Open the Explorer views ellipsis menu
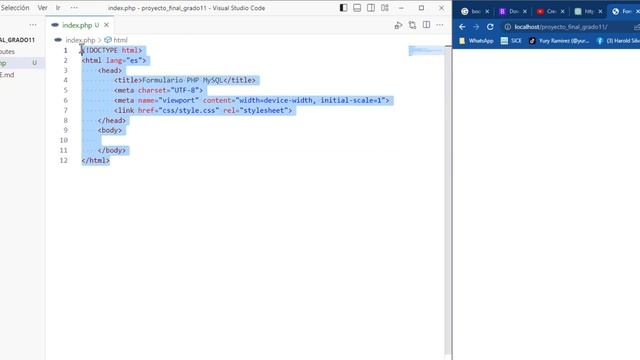640x360 pixels. pos(33,25)
